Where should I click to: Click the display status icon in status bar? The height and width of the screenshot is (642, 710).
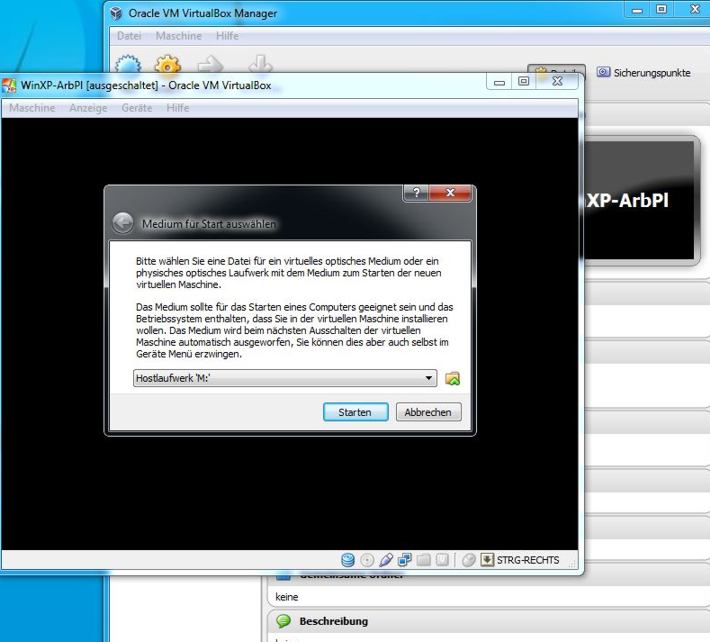pos(442,560)
